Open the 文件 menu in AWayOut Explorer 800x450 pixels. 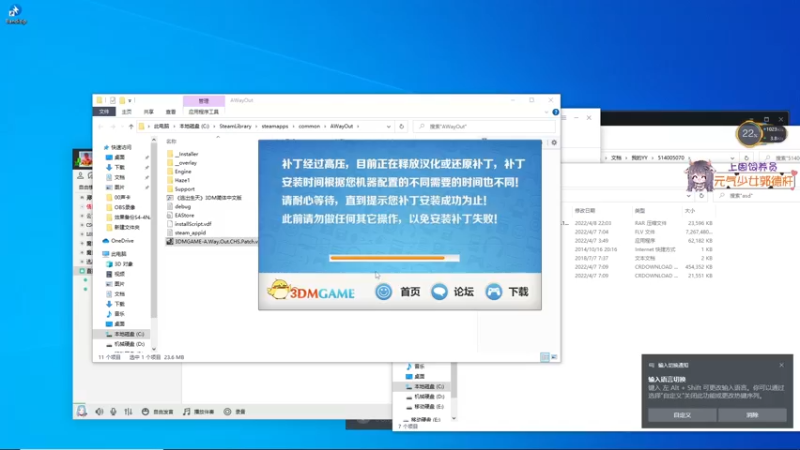[104, 112]
